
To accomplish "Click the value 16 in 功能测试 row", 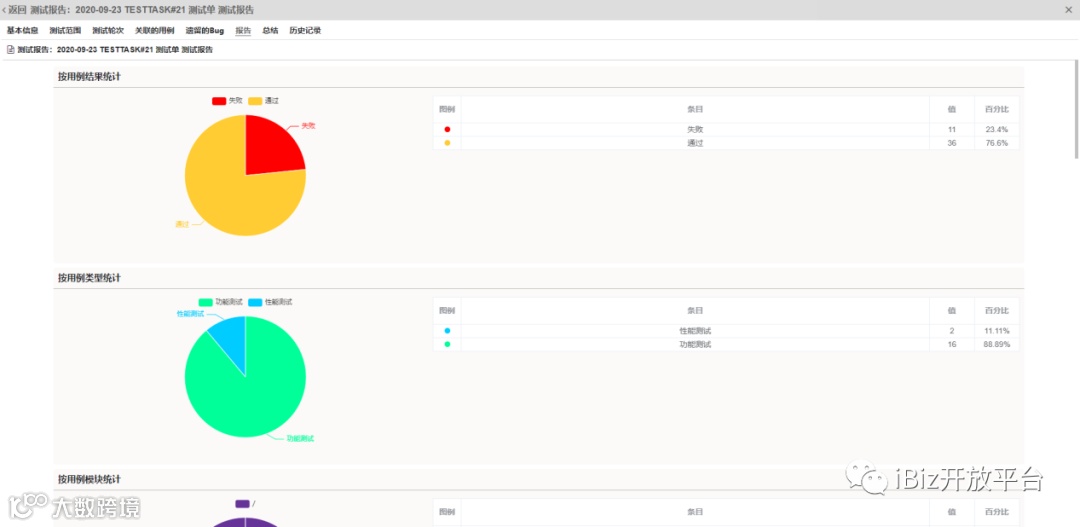I will point(952,344).
